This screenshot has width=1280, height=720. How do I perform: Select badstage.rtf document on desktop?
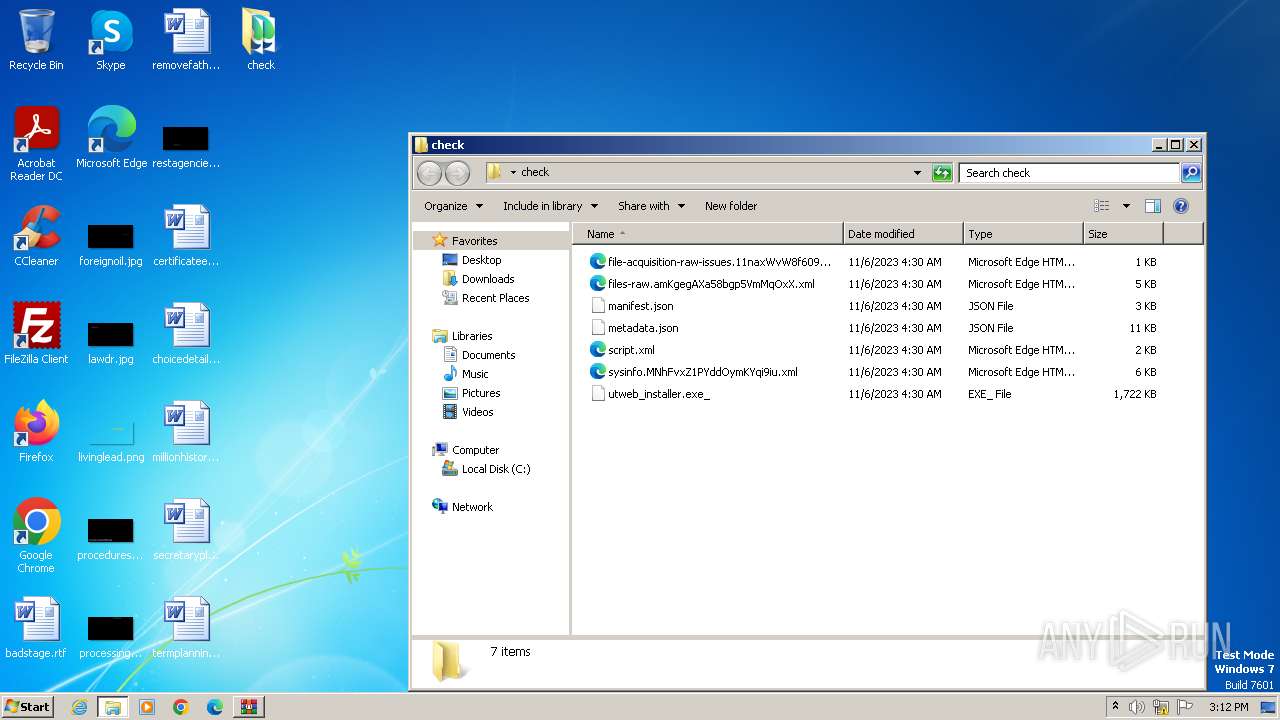[36, 628]
